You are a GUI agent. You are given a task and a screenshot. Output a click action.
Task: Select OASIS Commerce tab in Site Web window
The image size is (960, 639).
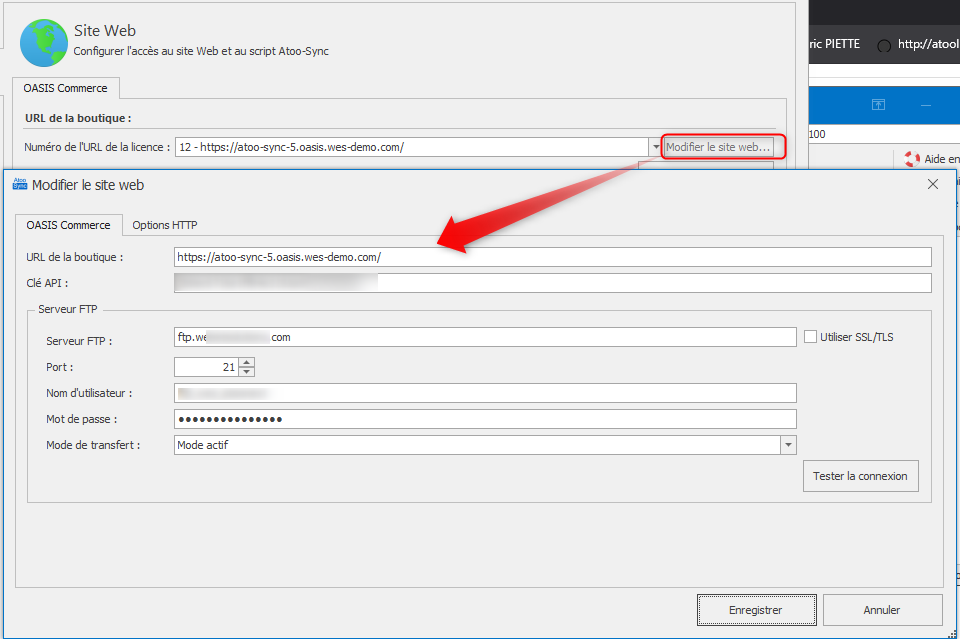[x=66, y=88]
